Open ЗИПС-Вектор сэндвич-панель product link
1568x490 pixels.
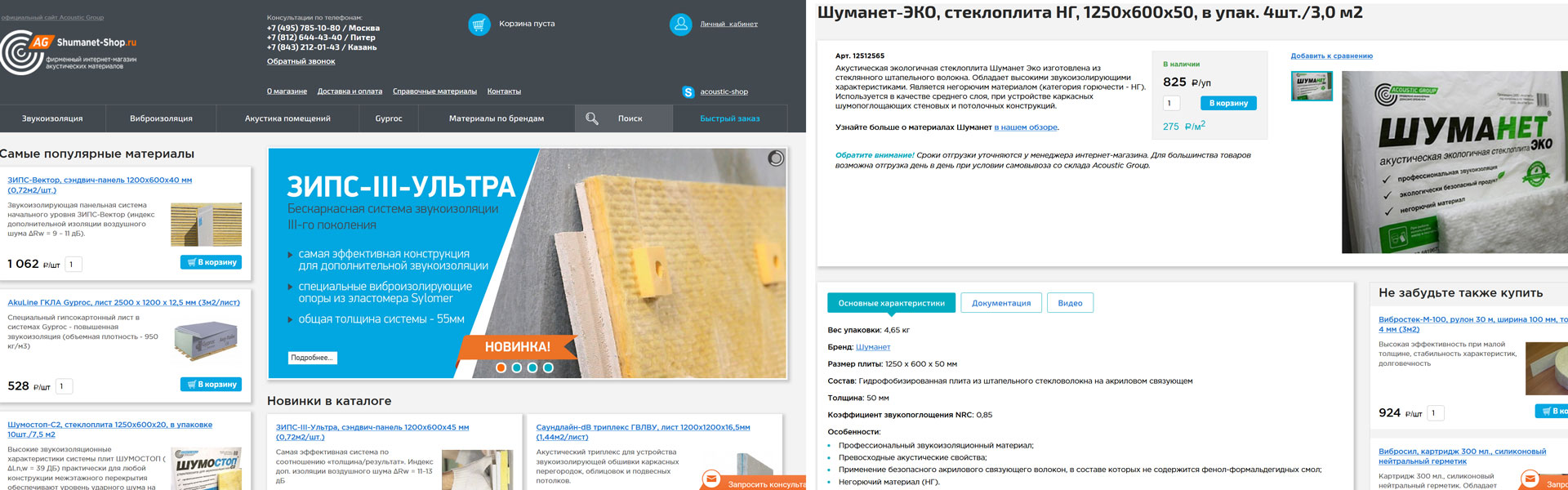(x=100, y=185)
